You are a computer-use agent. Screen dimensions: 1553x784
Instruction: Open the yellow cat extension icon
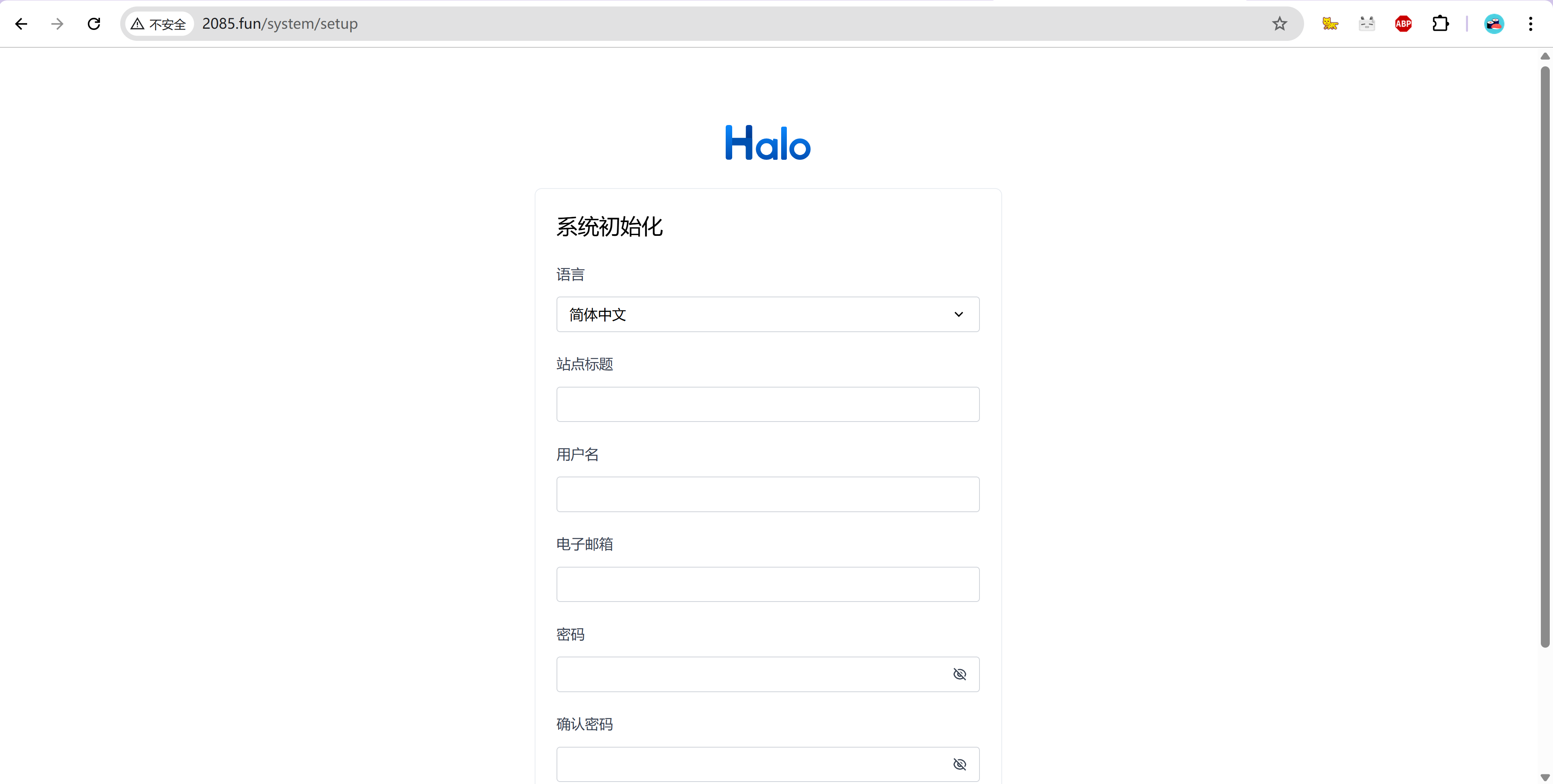1330,23
